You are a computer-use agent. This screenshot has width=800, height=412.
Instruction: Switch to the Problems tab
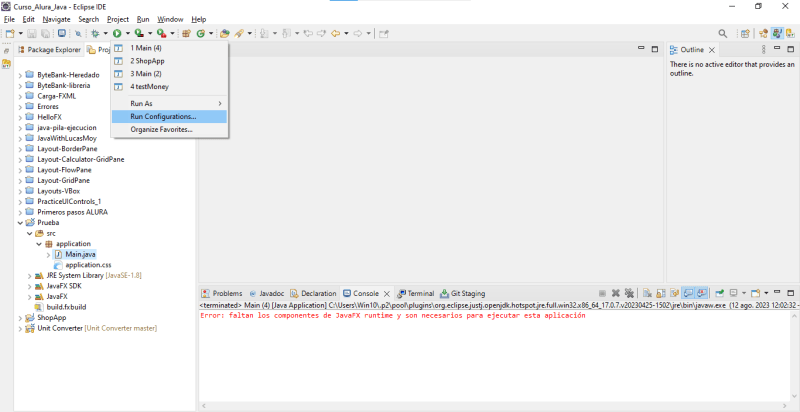tap(222, 293)
